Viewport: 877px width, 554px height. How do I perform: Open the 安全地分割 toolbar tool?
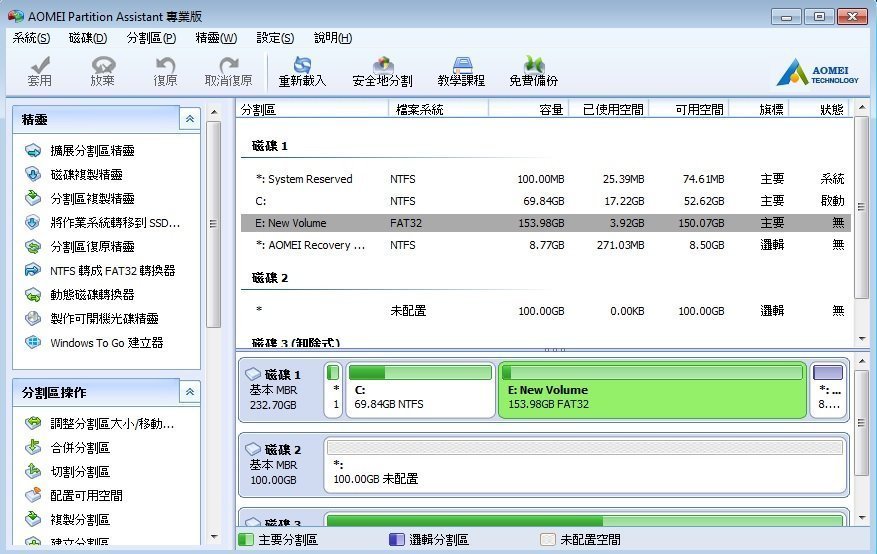tap(383, 72)
